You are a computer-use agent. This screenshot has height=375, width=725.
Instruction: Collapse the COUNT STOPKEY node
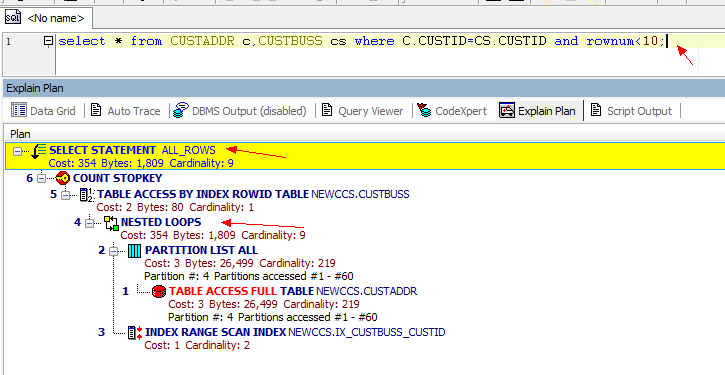(x=42, y=178)
